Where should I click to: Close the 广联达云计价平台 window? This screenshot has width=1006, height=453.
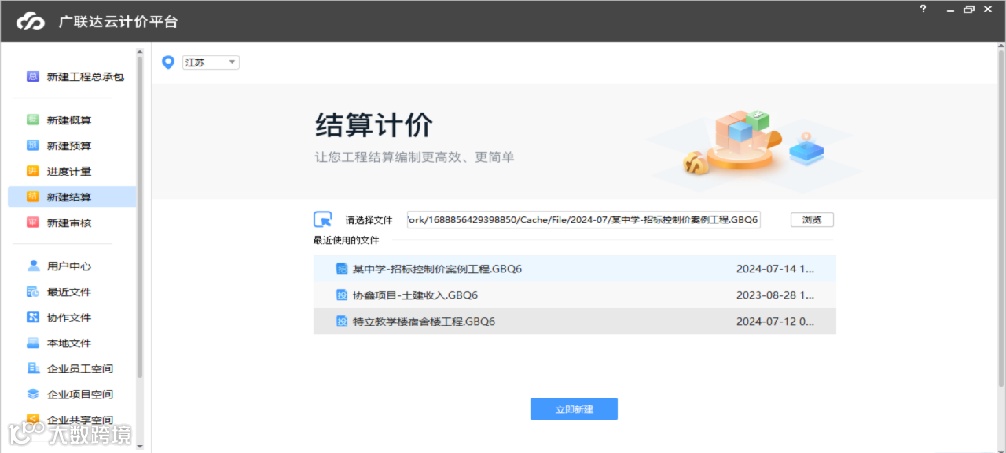pos(987,9)
